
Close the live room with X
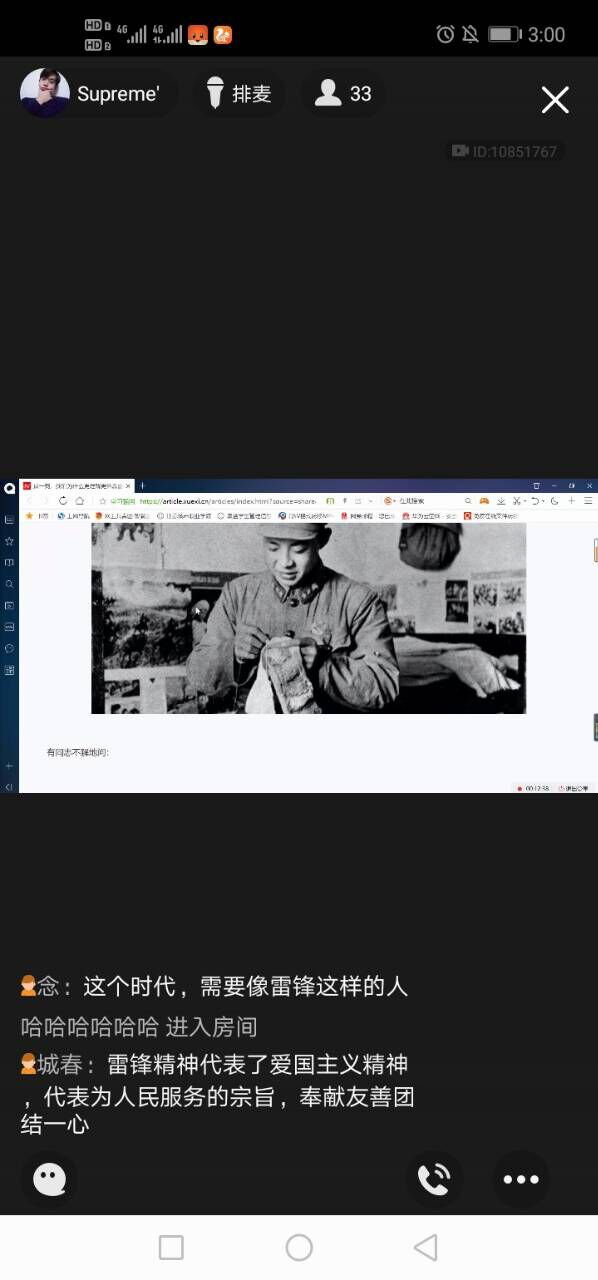tap(555, 99)
